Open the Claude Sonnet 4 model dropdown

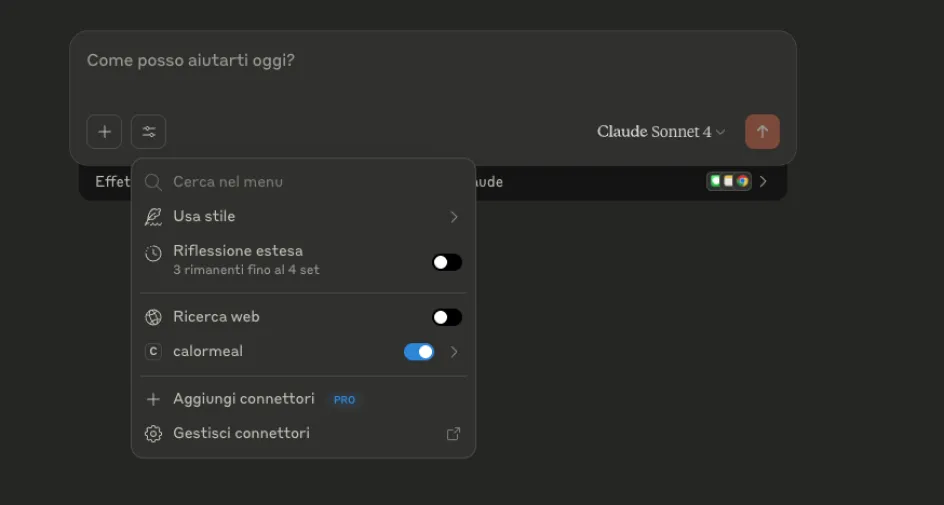point(661,132)
